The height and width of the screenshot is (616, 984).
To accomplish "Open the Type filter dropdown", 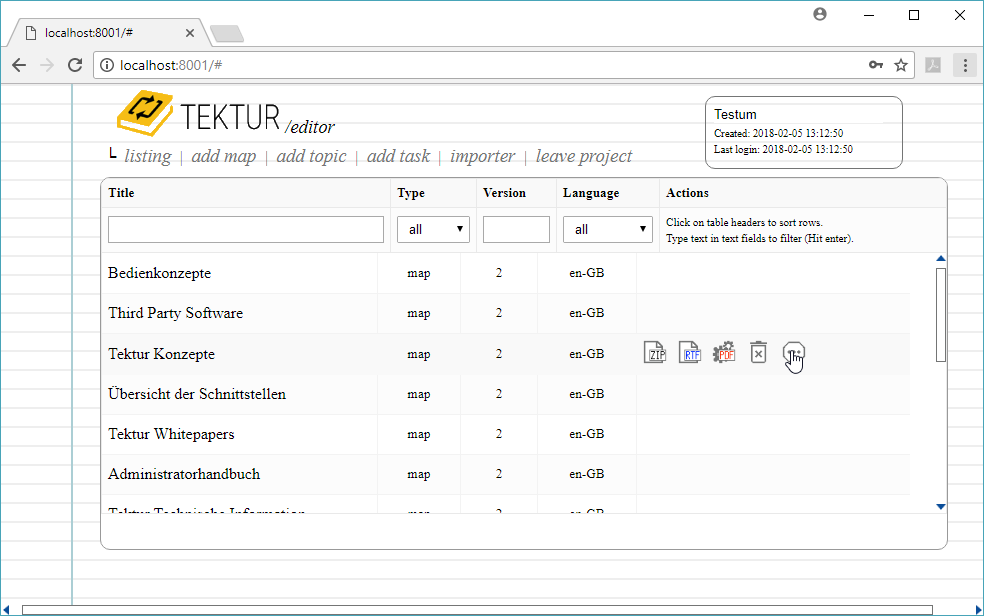I will coord(433,229).
